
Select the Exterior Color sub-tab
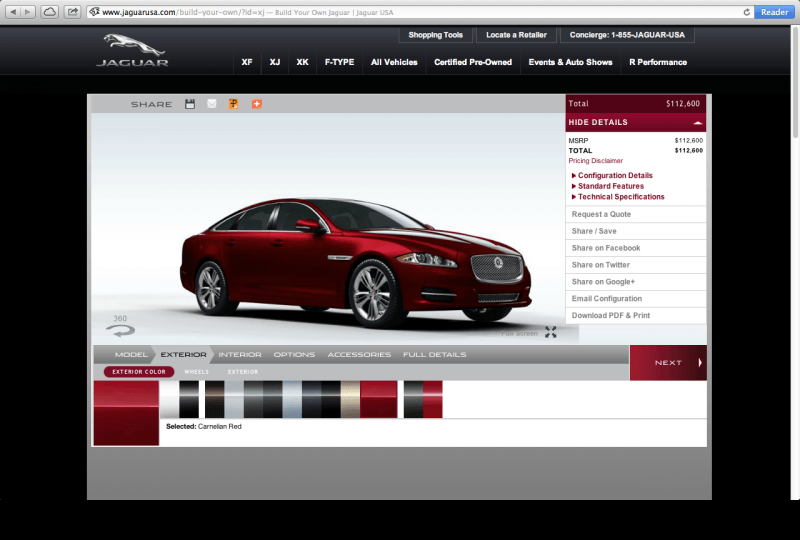pos(139,372)
